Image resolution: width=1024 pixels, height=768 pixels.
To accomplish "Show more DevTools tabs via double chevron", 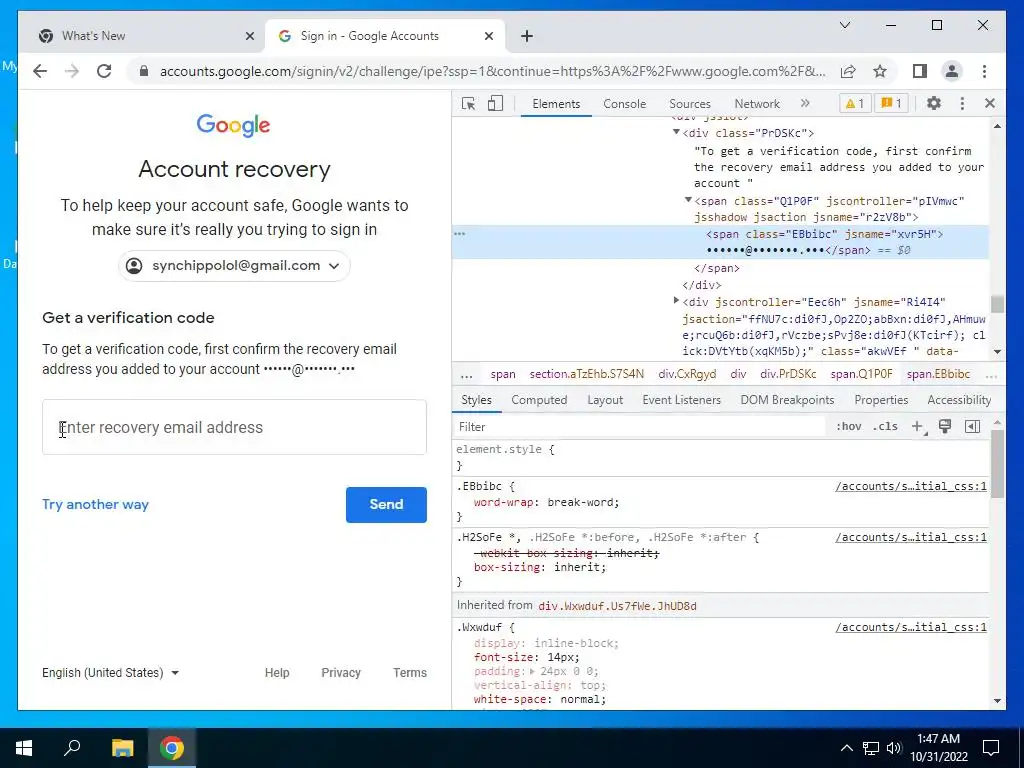I will coord(805,103).
